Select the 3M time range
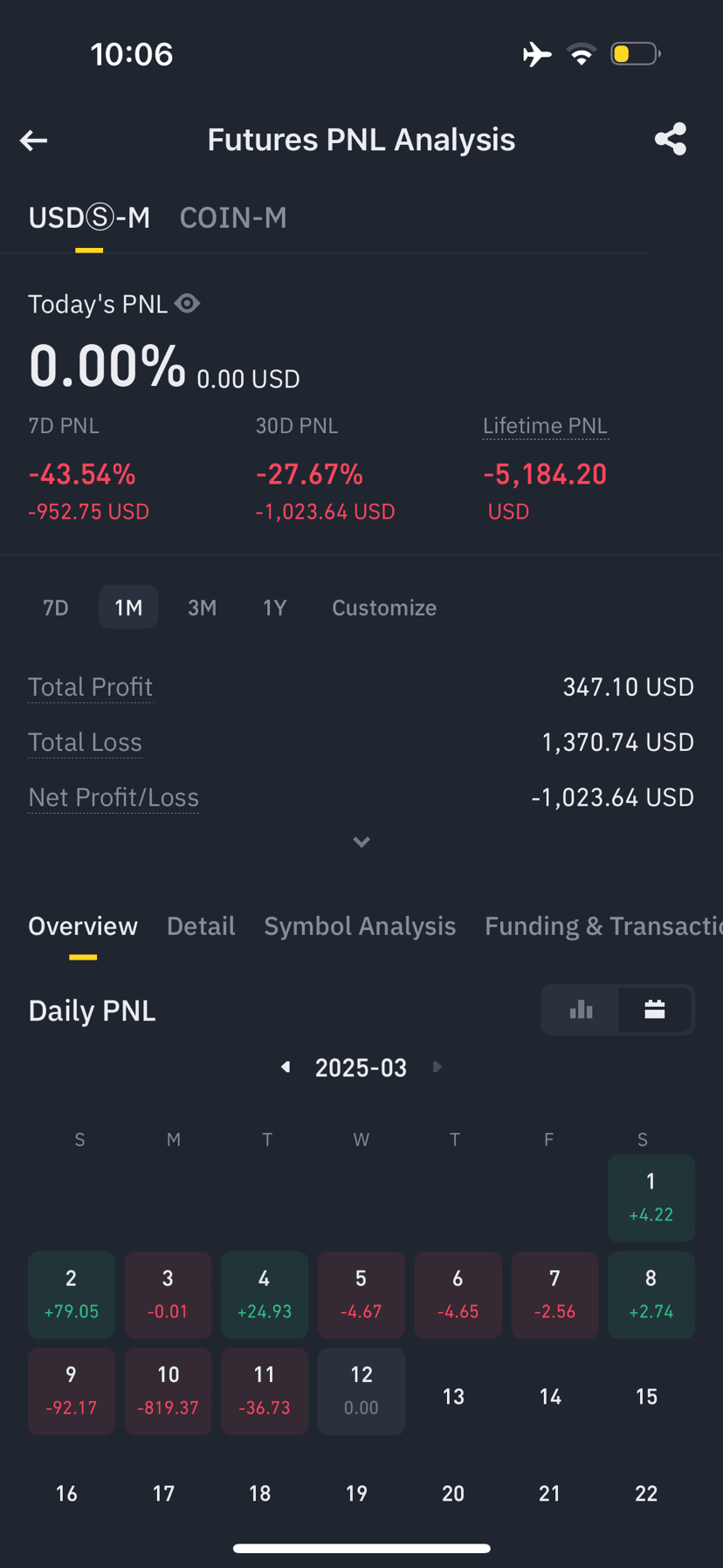The height and width of the screenshot is (1568, 723). coord(202,608)
